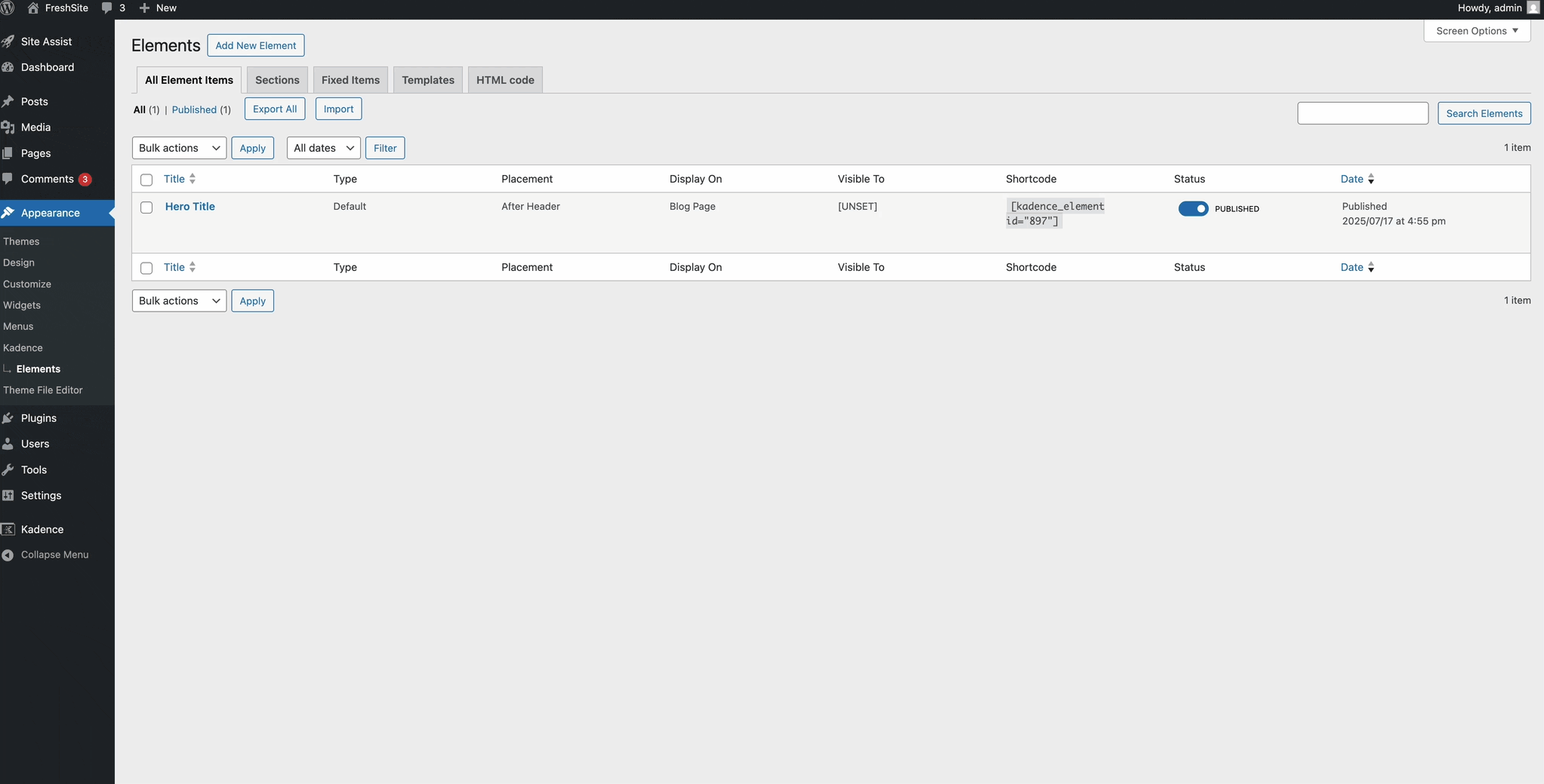Switch to the Sections tab

point(277,80)
